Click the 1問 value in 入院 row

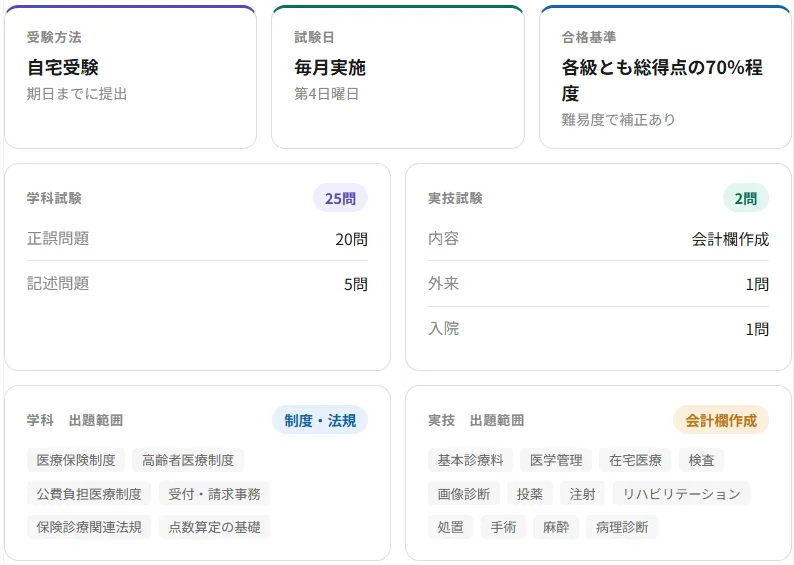coord(757,329)
